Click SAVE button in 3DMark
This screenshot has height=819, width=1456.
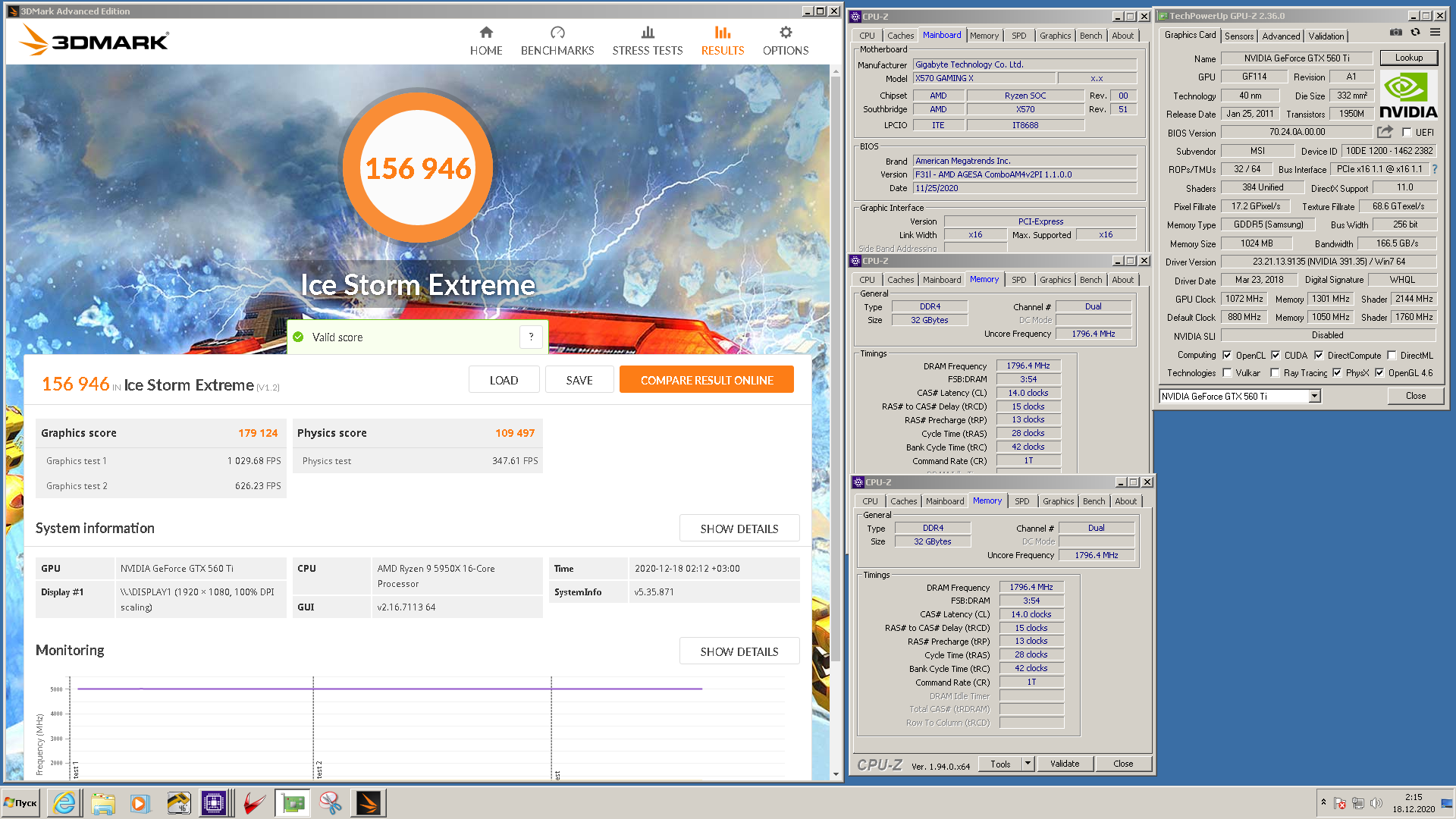coord(579,380)
